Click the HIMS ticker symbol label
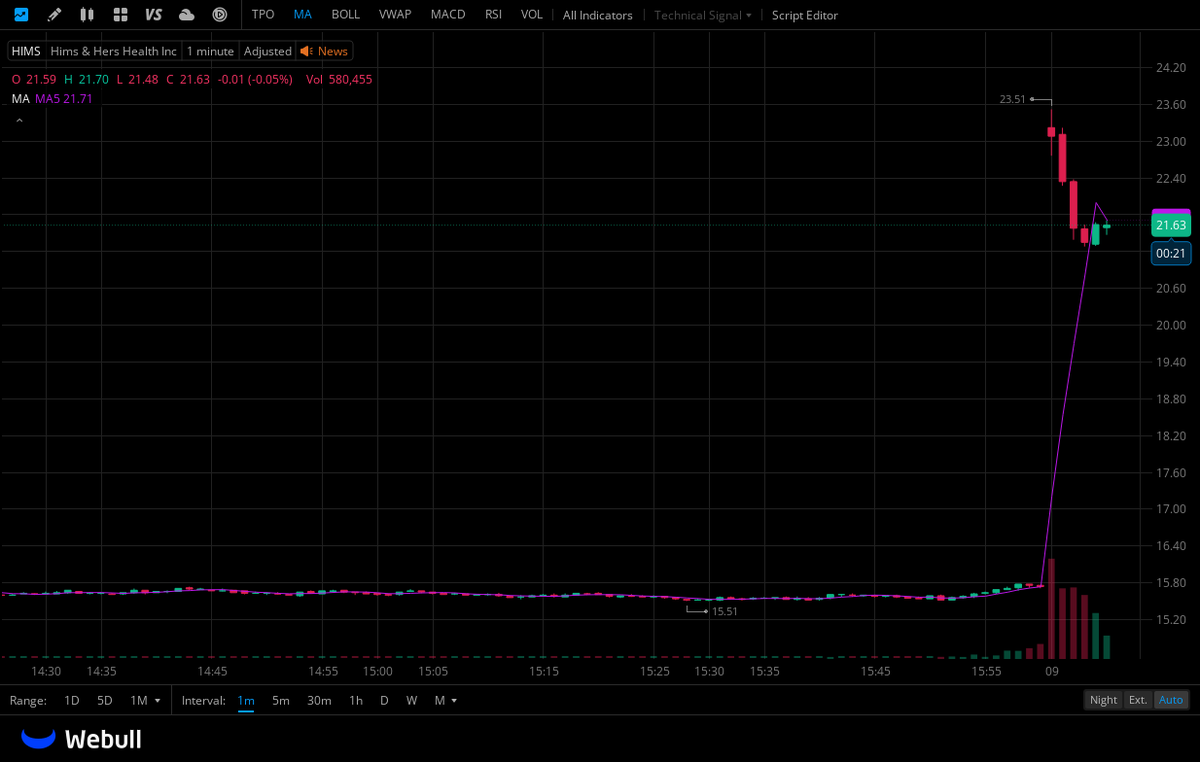Image resolution: width=1200 pixels, height=762 pixels. click(26, 51)
